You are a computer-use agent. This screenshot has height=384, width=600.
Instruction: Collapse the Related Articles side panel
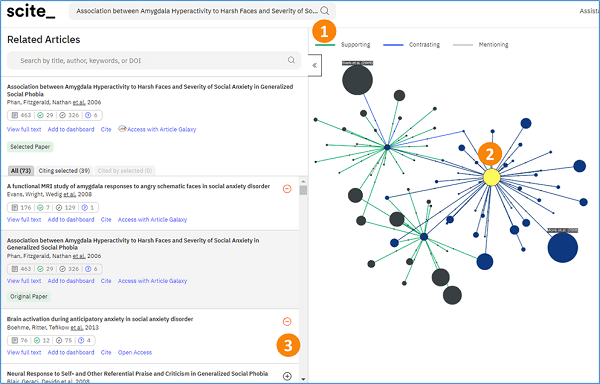click(x=315, y=65)
